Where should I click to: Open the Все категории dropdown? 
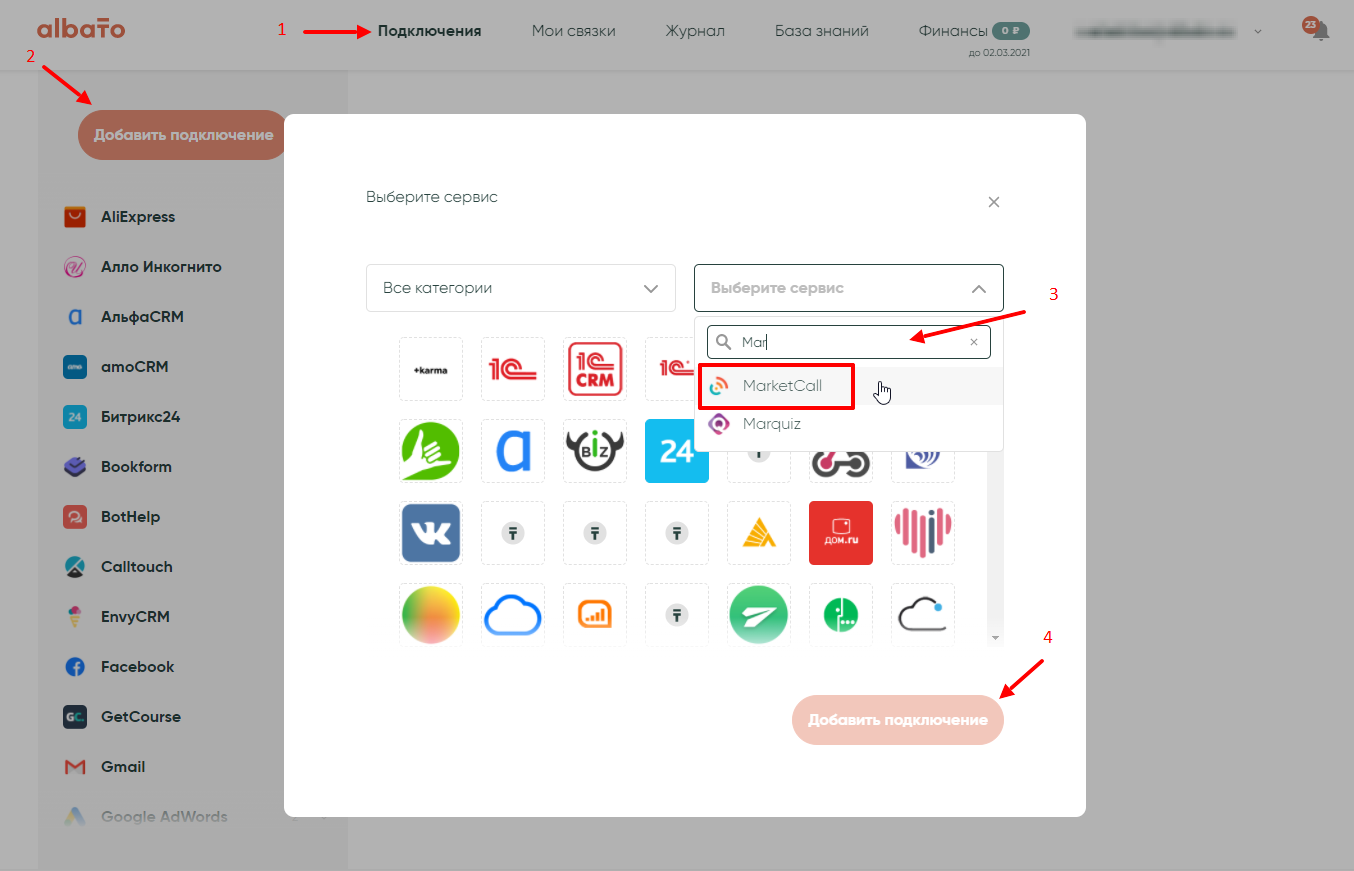pyautogui.click(x=514, y=288)
